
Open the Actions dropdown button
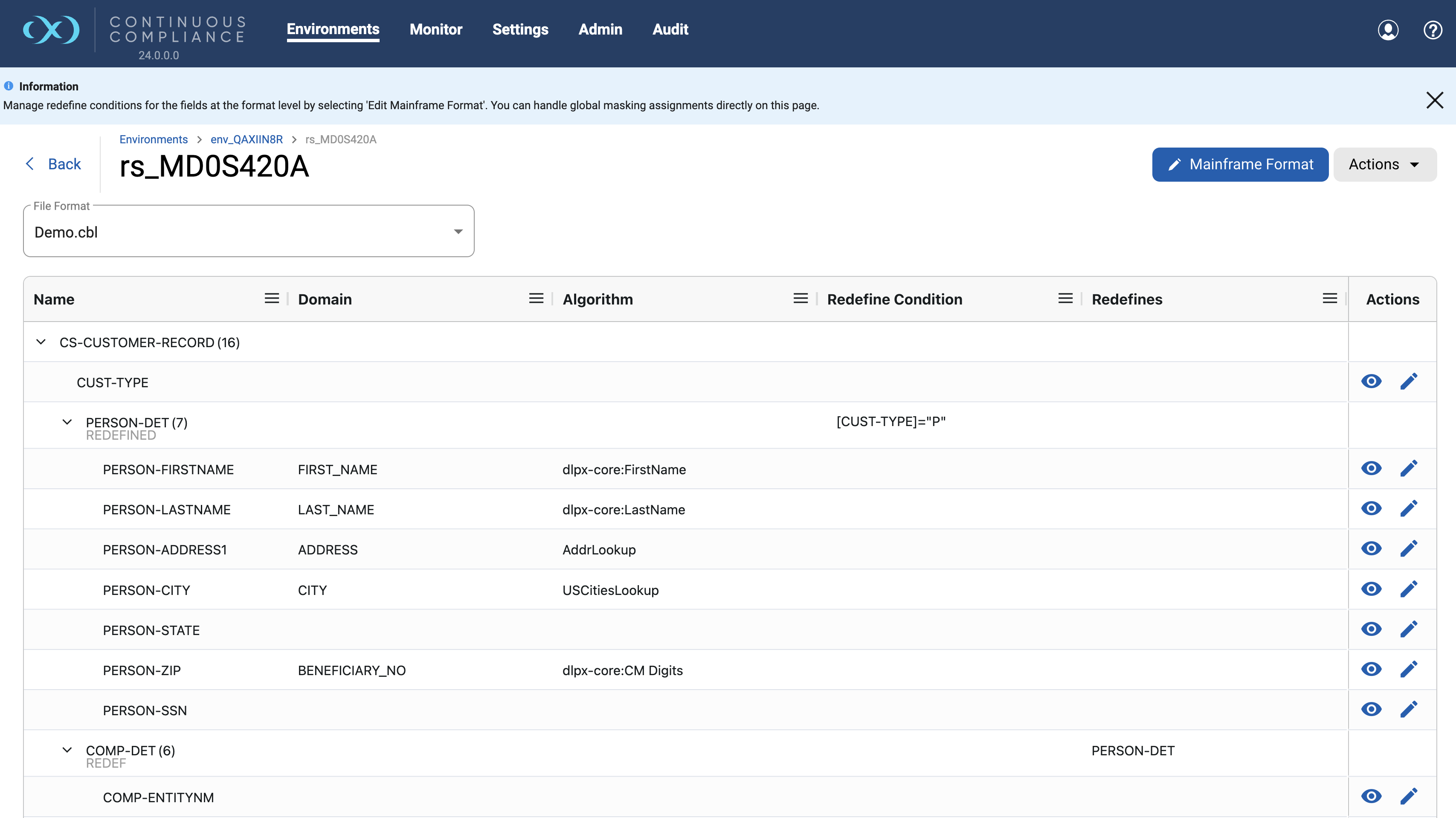[x=1384, y=165]
